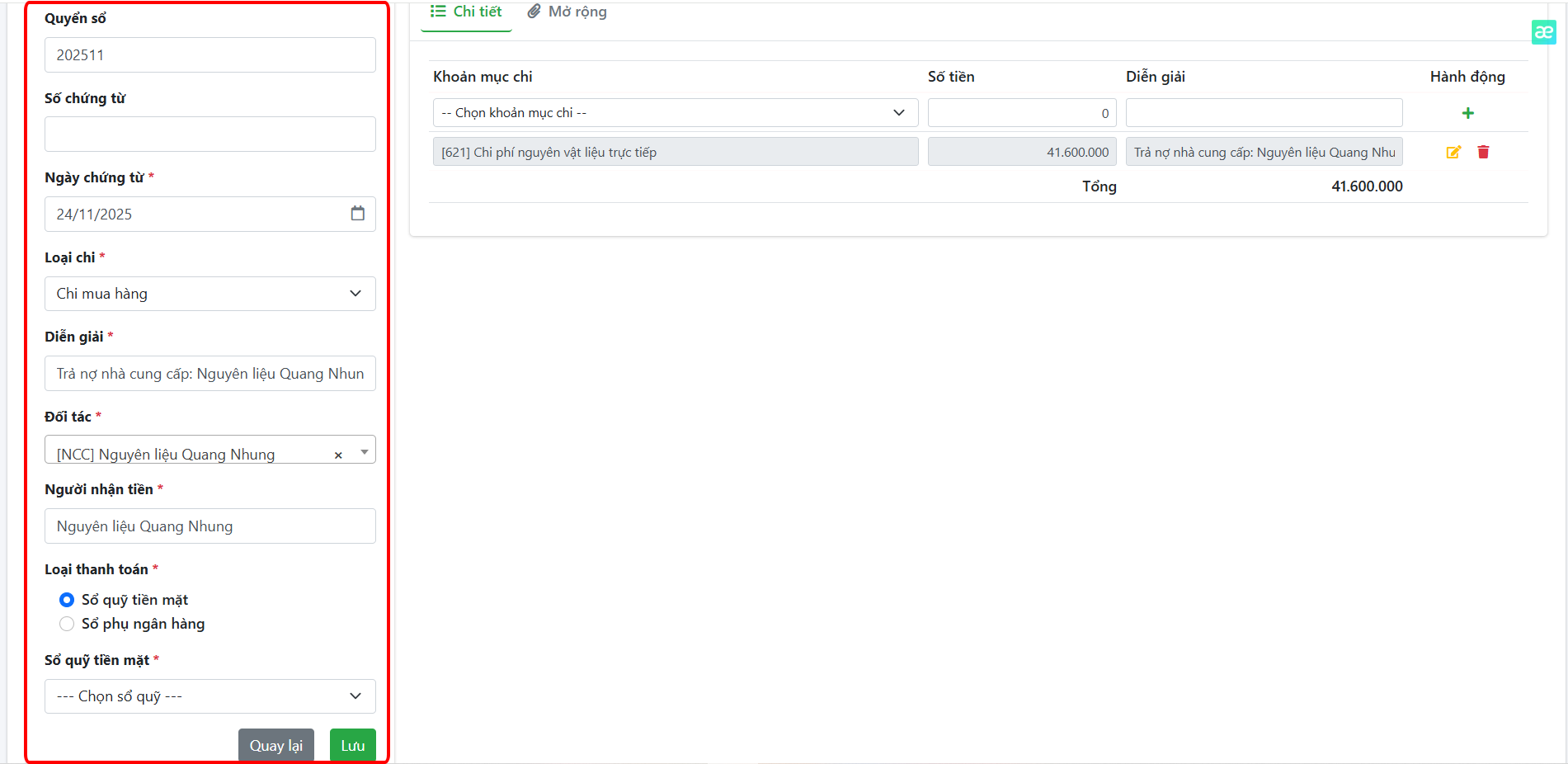Click the Quyển số field showing 202511
1568x764 pixels.
click(210, 55)
